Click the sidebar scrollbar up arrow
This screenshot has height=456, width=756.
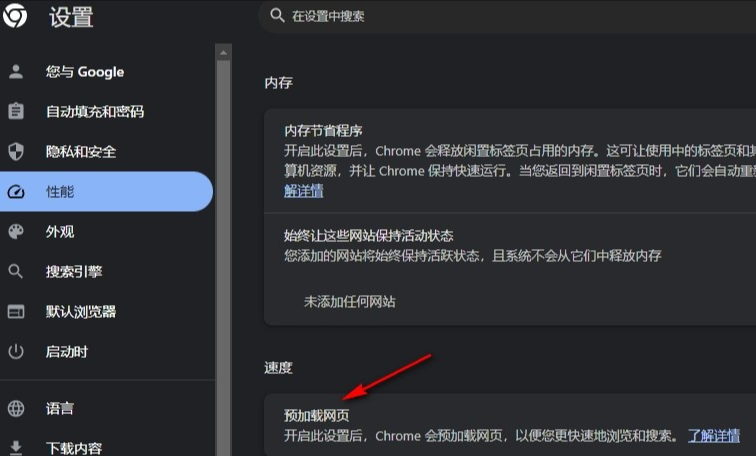click(x=223, y=53)
